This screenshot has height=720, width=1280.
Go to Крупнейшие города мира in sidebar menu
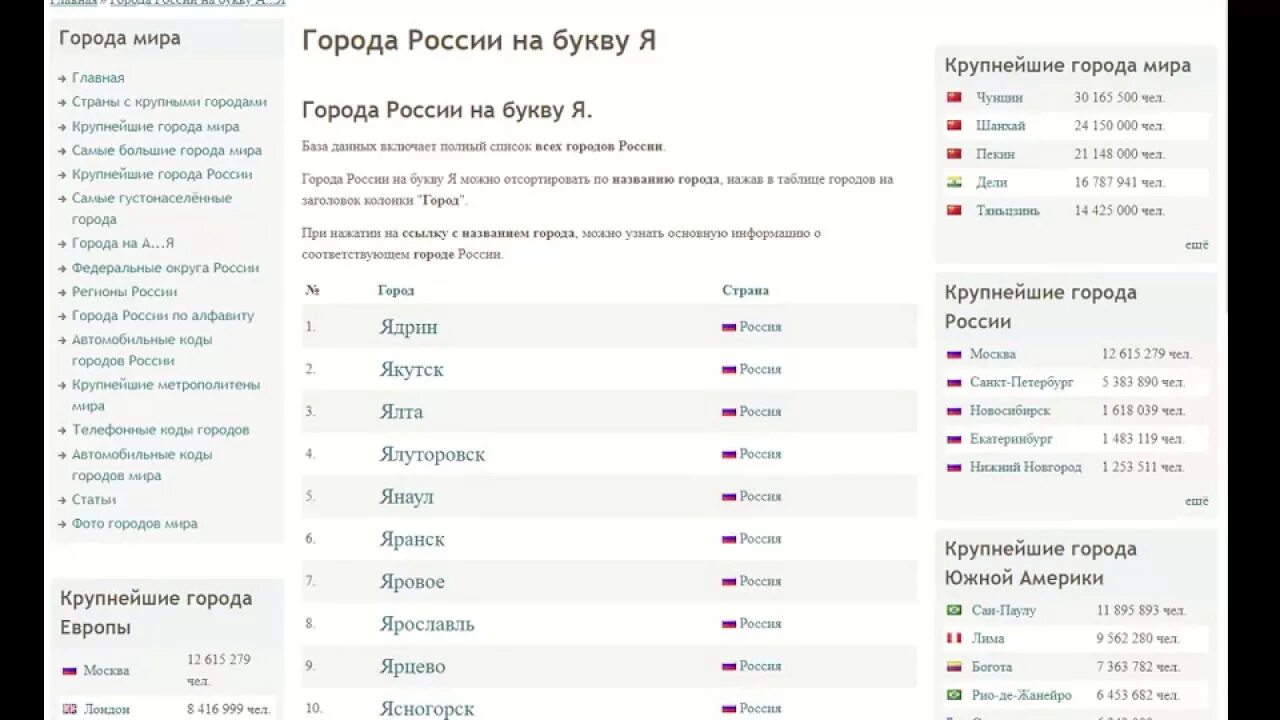click(155, 127)
